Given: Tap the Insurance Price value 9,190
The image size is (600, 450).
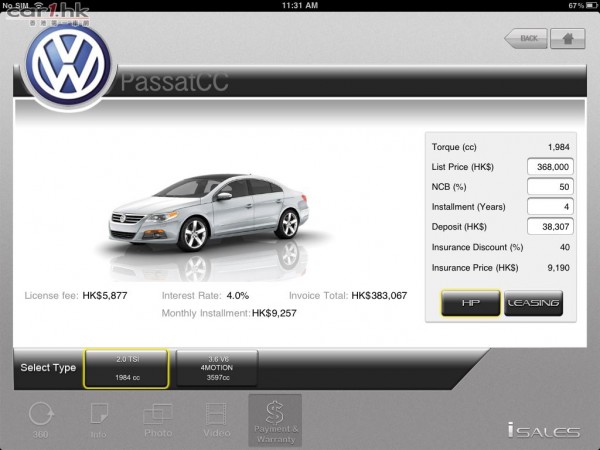Looking at the screenshot, I should [x=558, y=267].
